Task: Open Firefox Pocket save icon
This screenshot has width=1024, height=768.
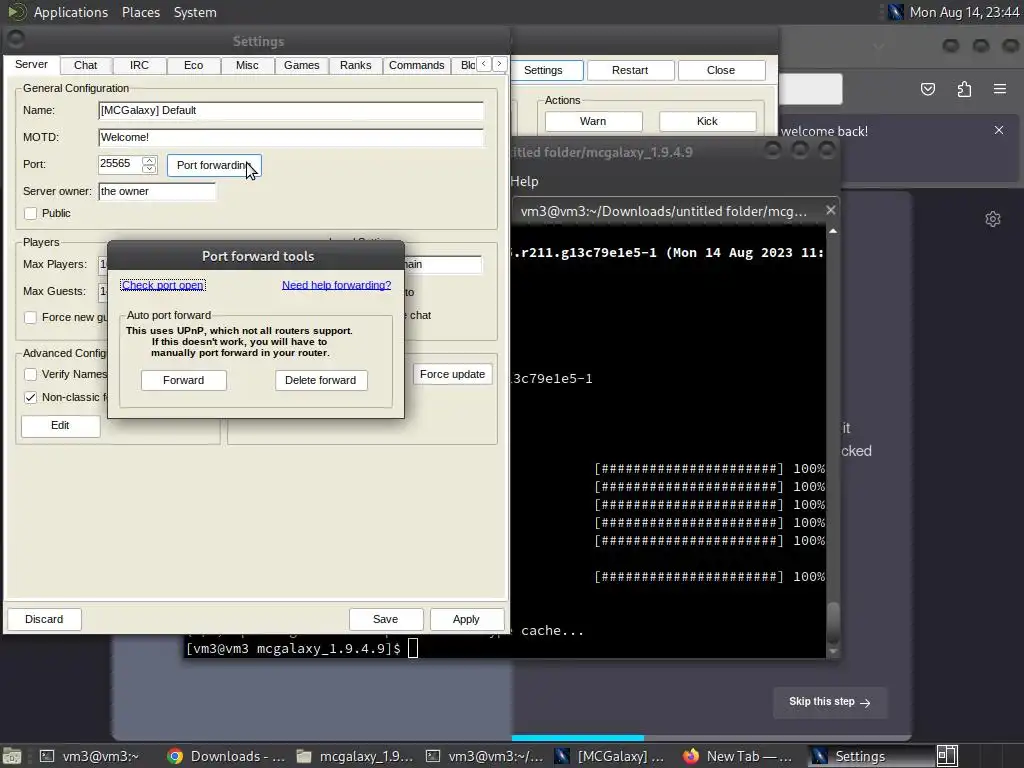Action: point(928,89)
